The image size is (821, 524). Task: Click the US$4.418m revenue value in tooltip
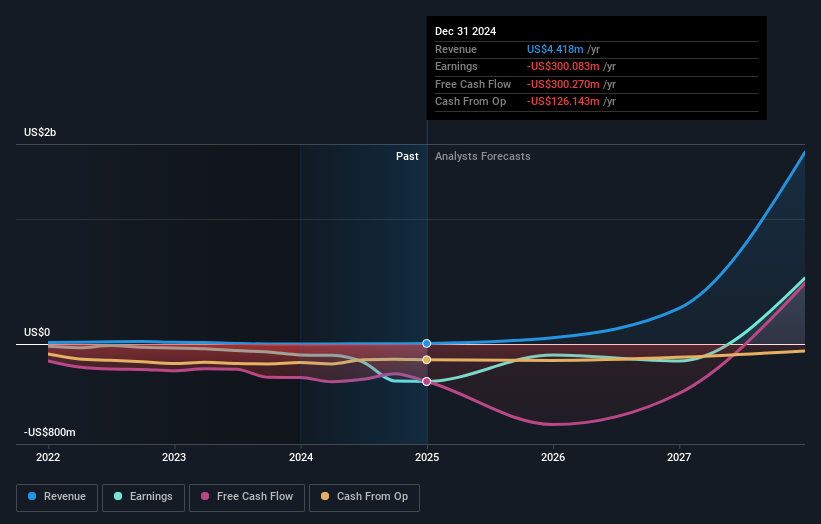[x=563, y=50]
